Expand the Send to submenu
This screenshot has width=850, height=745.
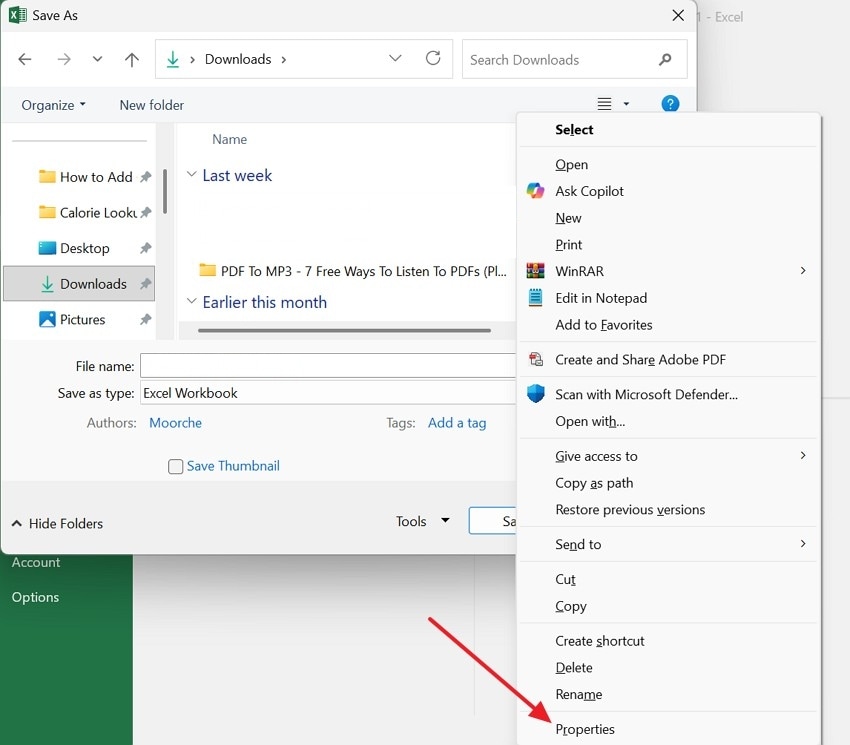point(668,544)
